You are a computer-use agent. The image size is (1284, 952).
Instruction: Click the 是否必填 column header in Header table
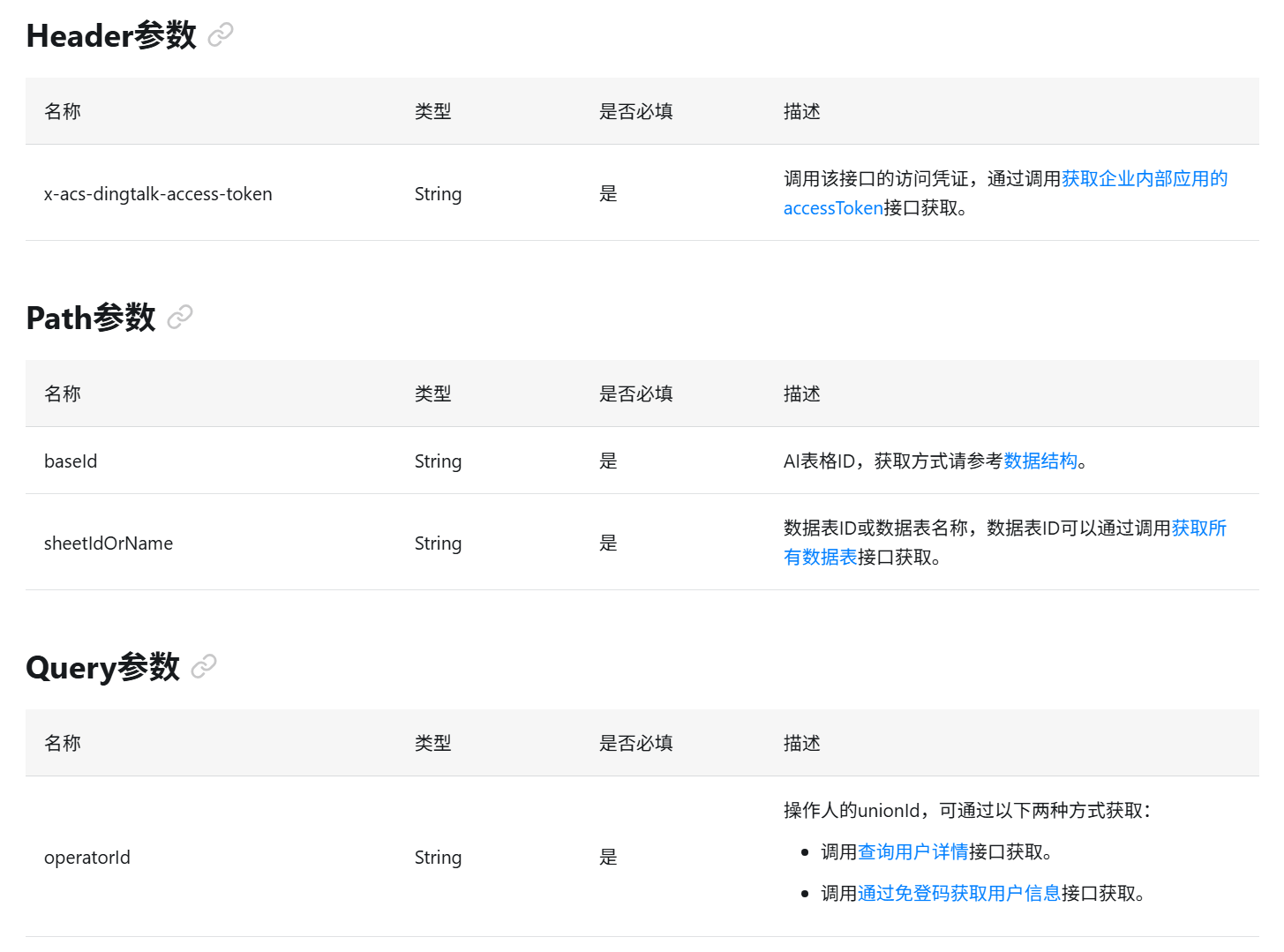pyautogui.click(x=636, y=111)
